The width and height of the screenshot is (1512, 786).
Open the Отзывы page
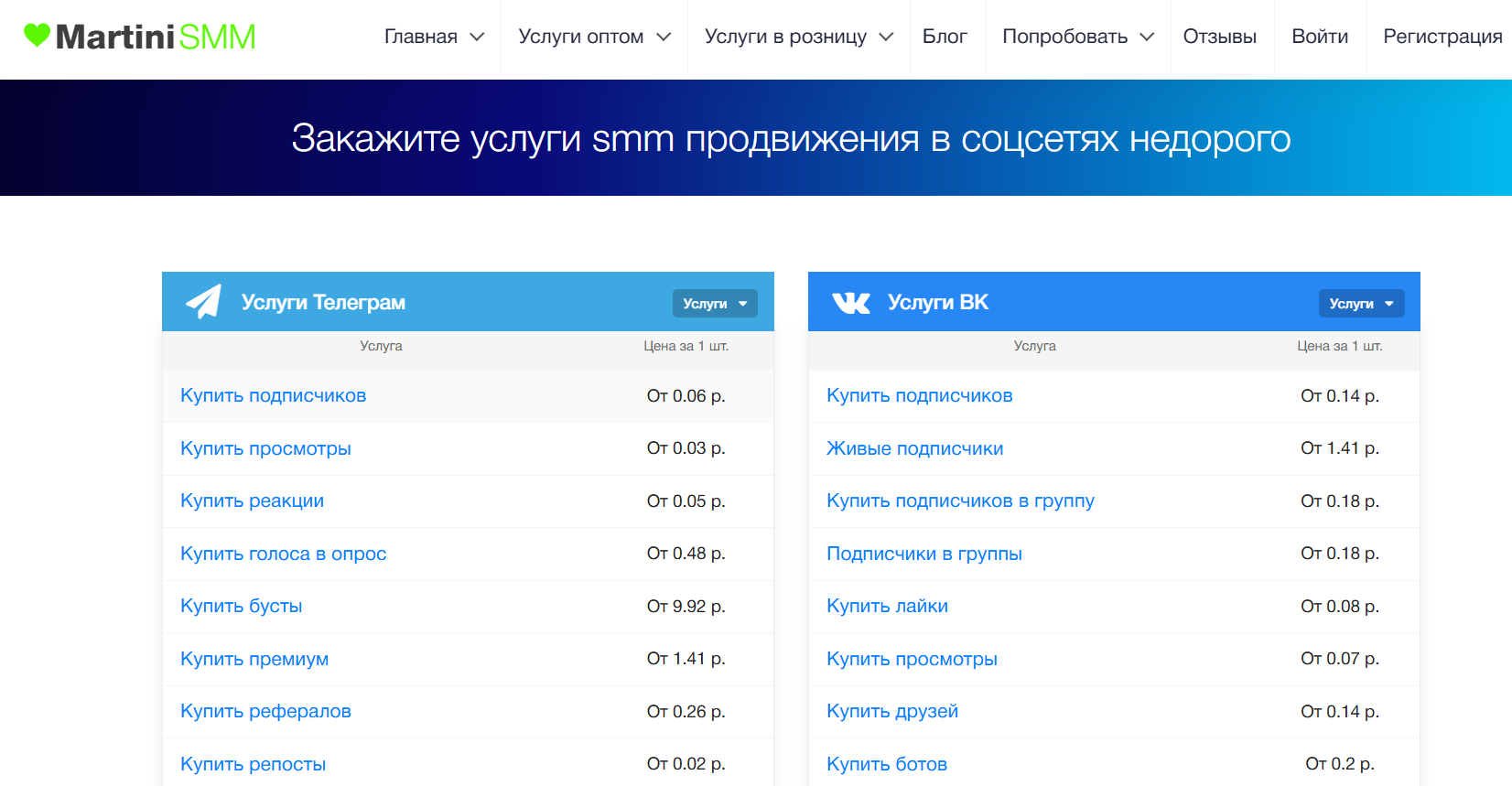click(1219, 37)
